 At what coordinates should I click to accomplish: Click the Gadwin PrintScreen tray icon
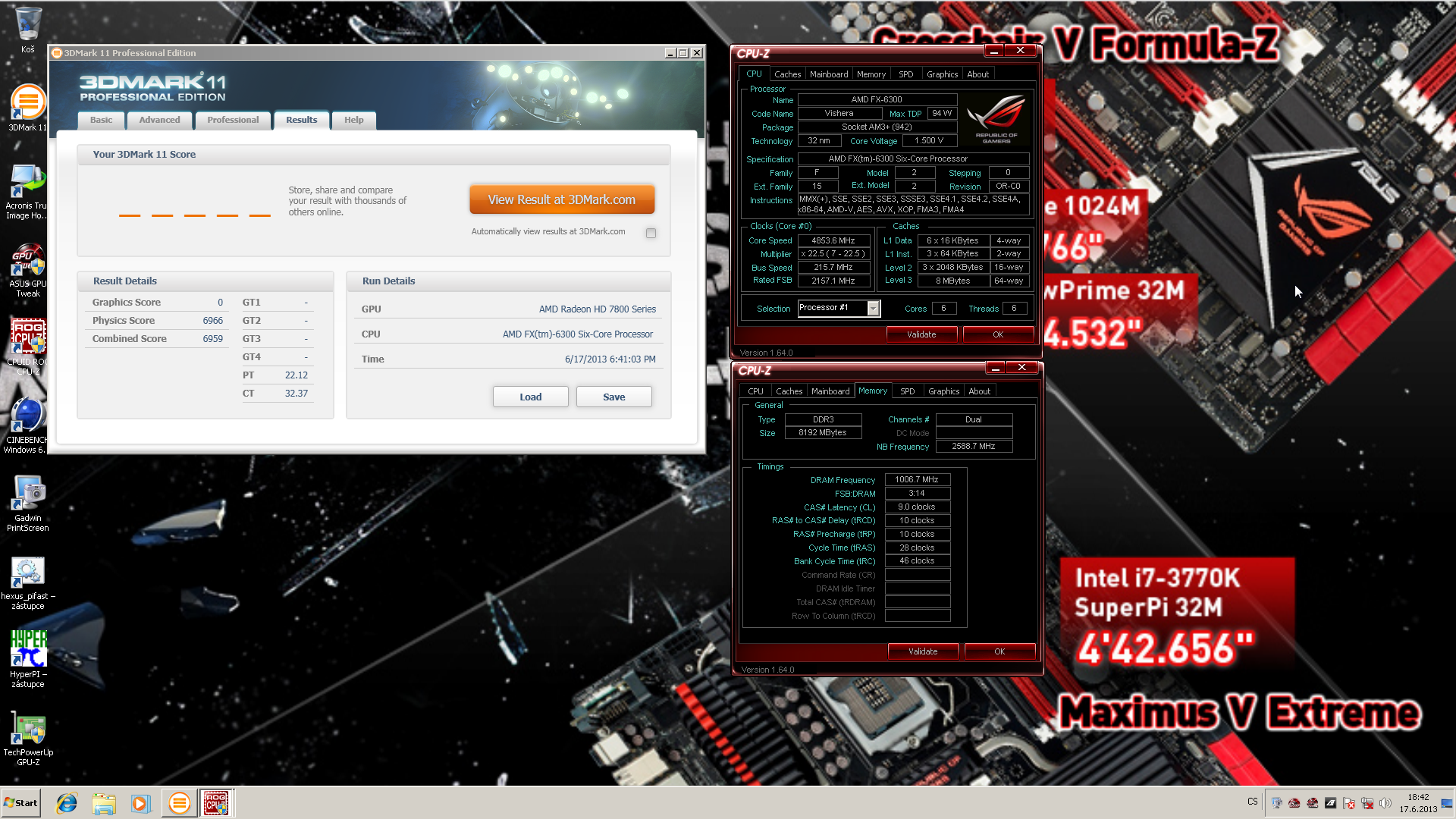[1277, 803]
